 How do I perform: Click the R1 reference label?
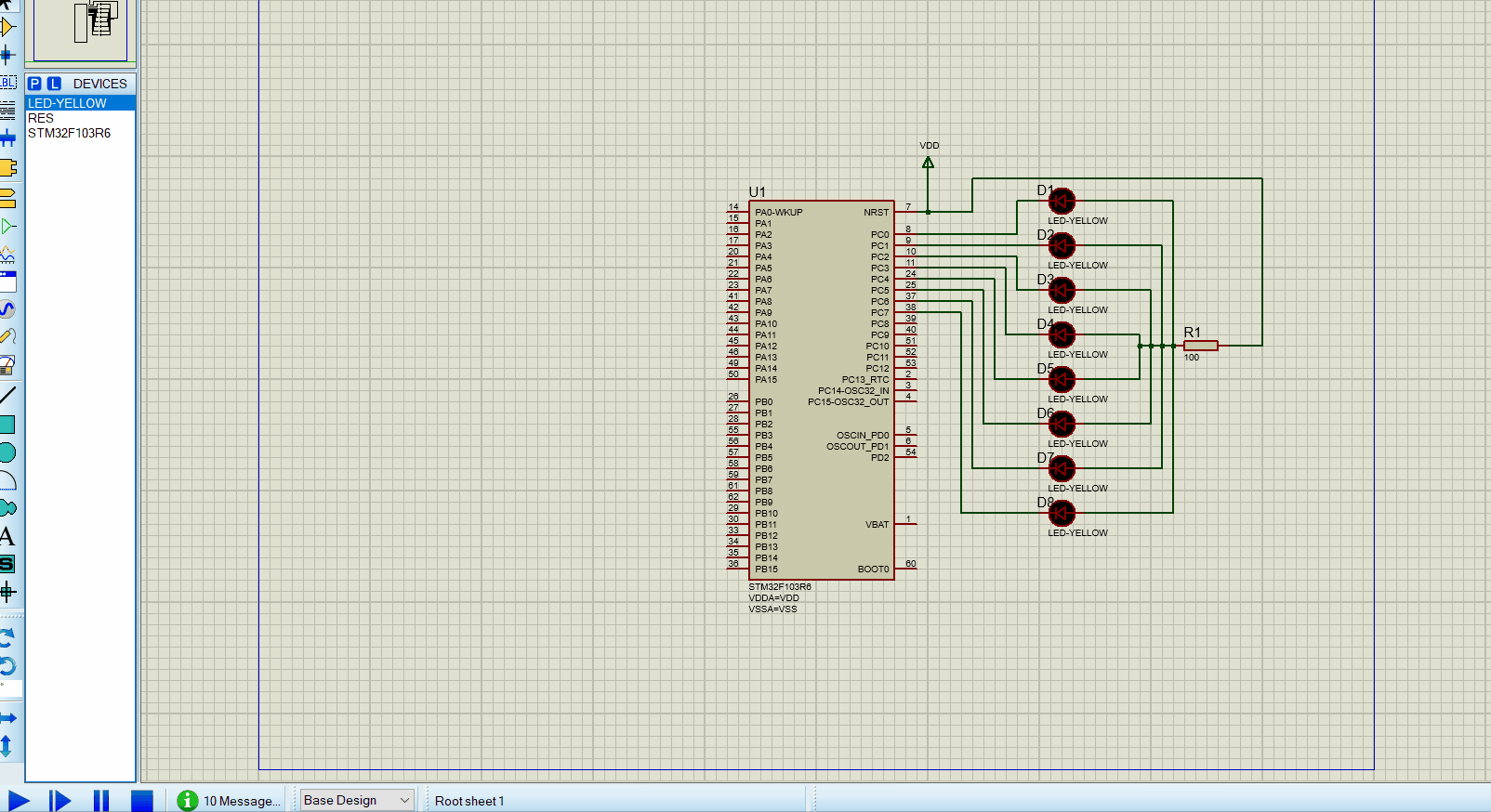(x=1193, y=333)
